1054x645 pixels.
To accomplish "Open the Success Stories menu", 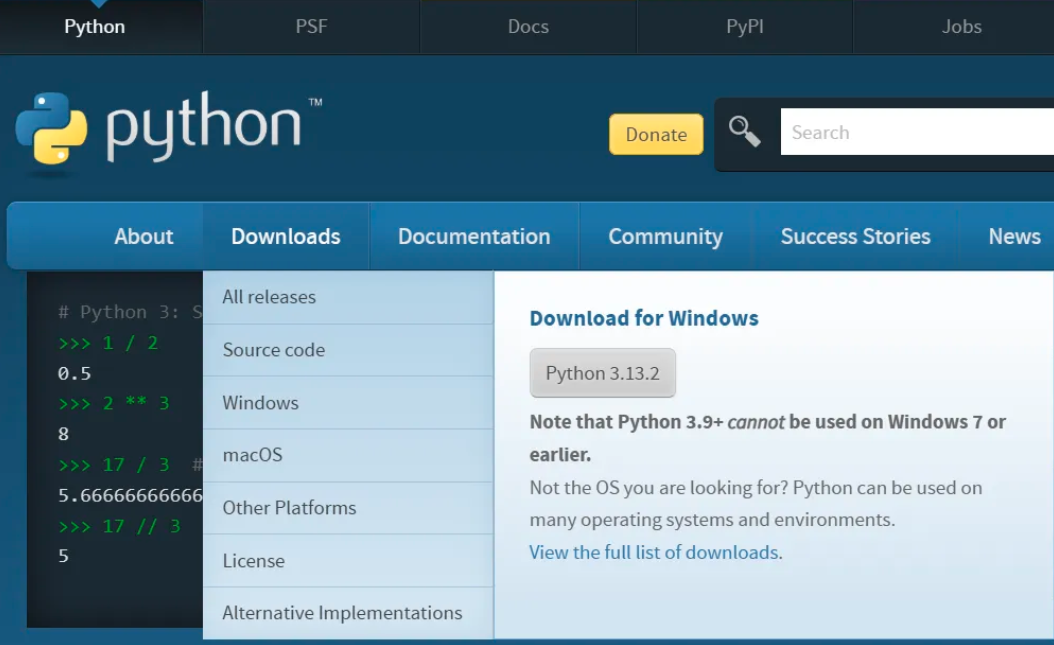I will 855,236.
